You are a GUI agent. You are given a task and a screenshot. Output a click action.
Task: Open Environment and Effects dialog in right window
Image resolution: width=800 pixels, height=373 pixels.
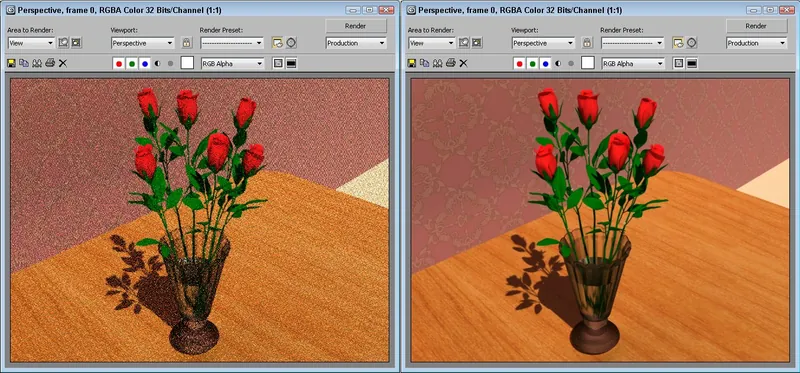(691, 43)
